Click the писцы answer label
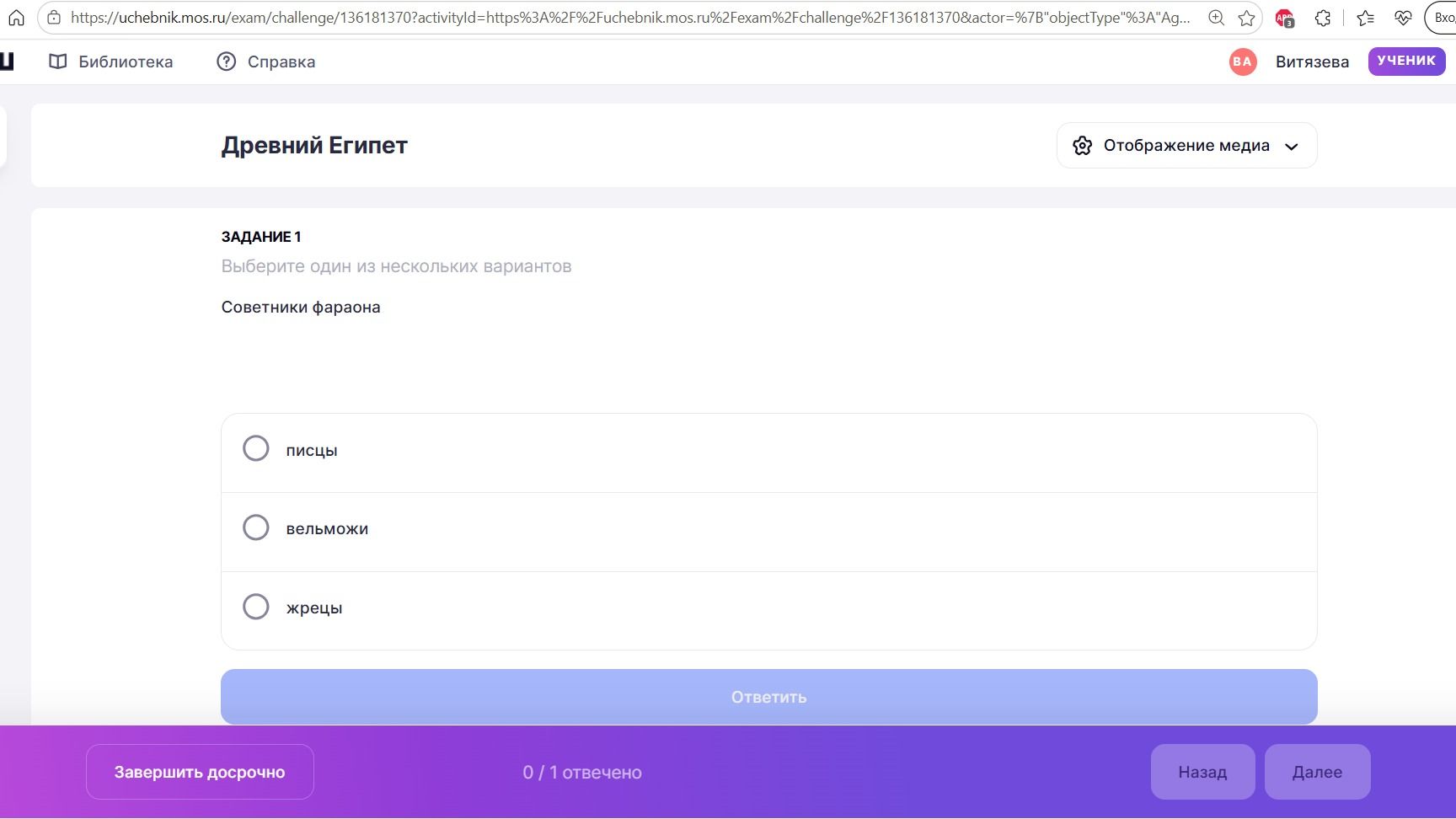 [312, 450]
